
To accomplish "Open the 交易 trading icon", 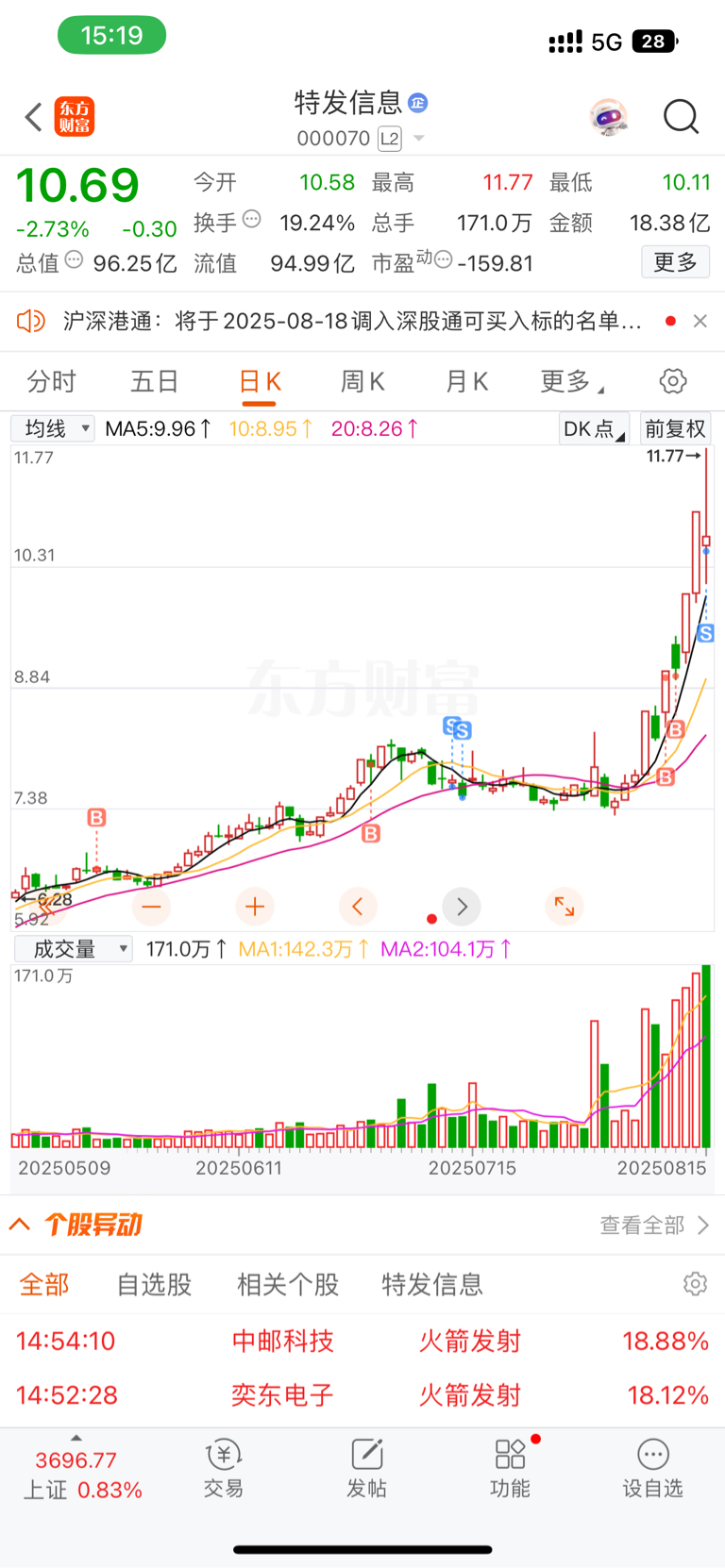I will (x=224, y=1469).
